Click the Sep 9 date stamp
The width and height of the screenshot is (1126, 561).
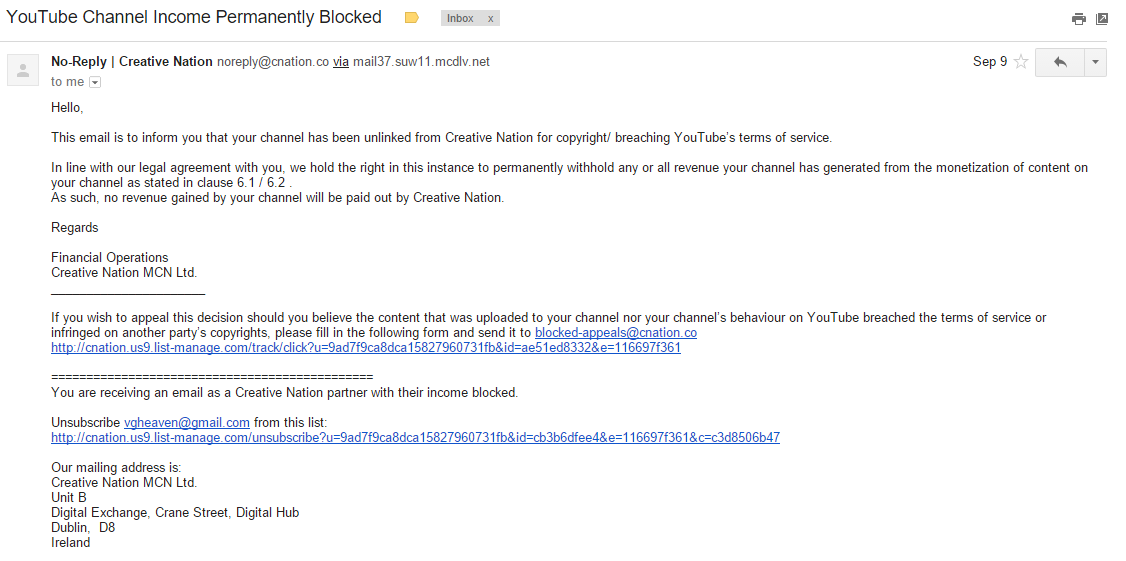[x=990, y=62]
